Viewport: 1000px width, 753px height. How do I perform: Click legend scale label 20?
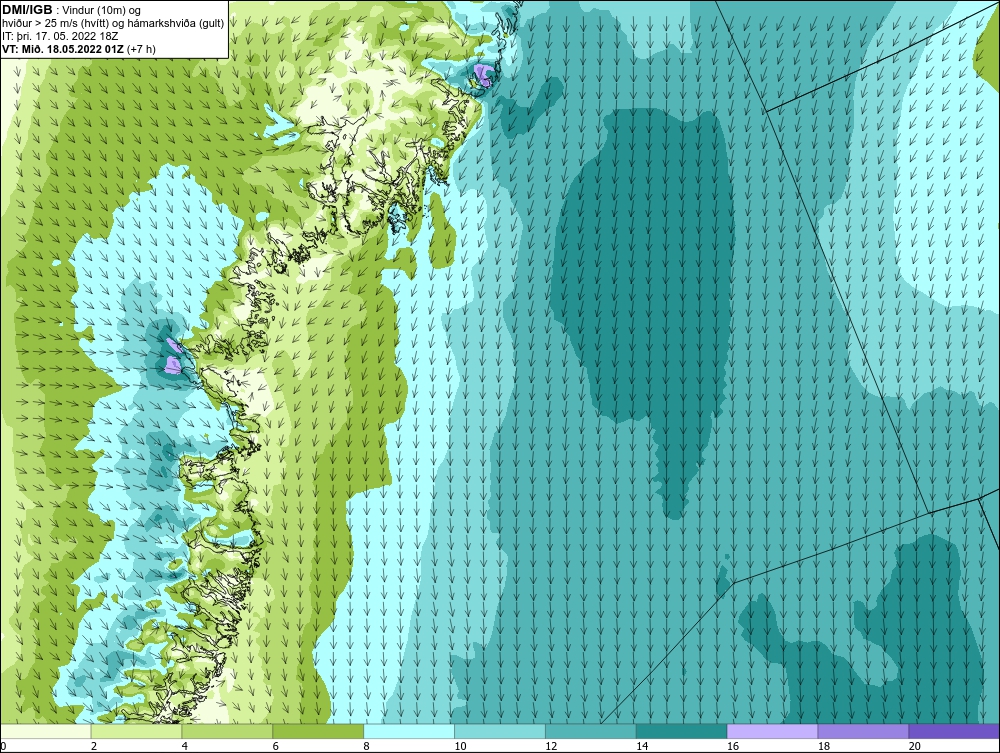915,746
